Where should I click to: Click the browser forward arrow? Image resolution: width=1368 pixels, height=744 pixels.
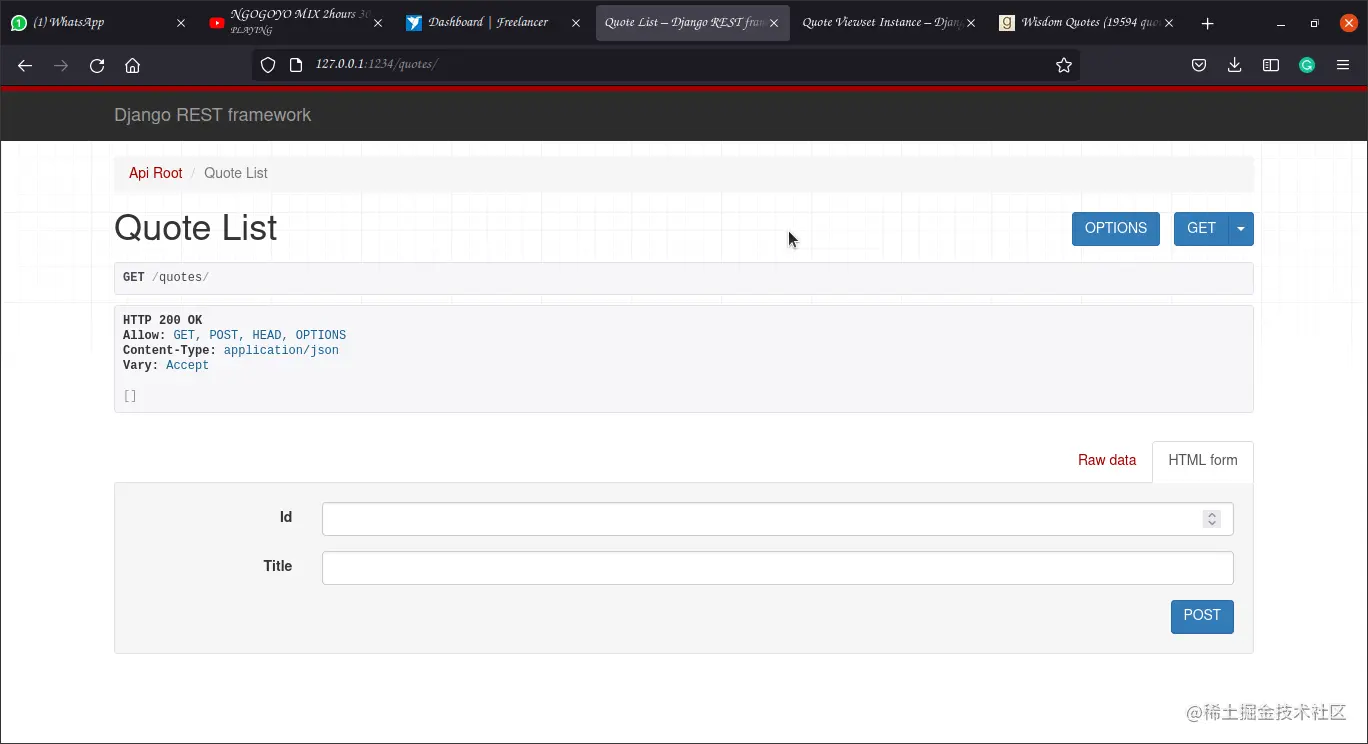(61, 65)
